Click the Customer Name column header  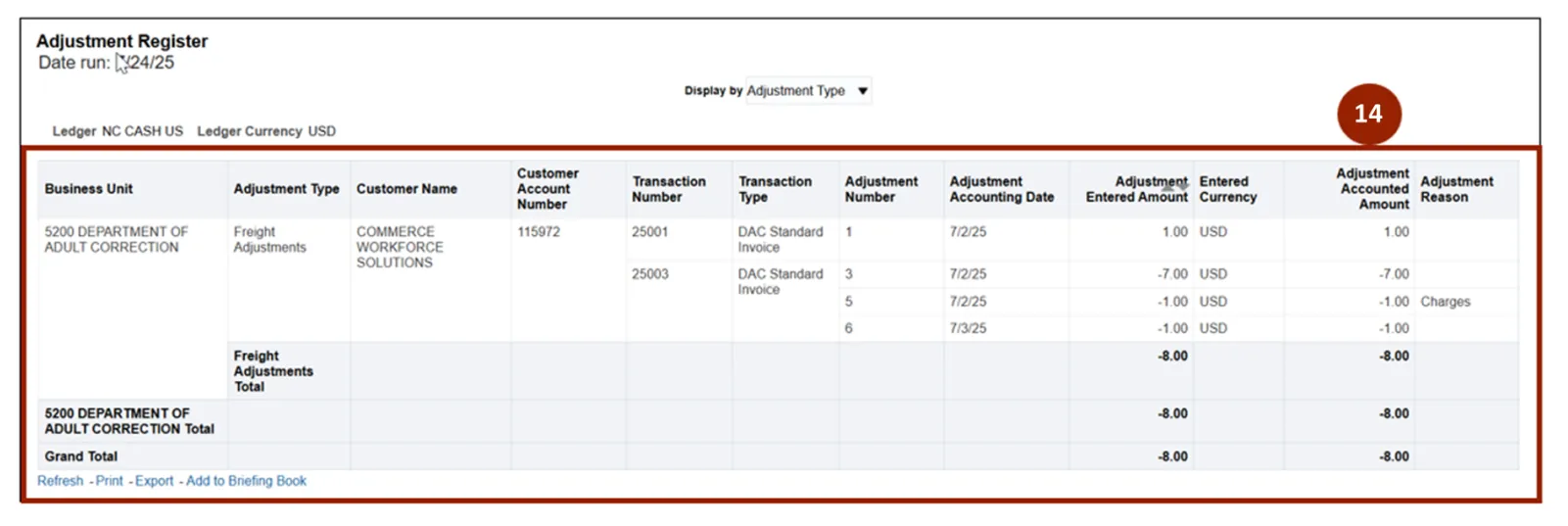click(x=406, y=189)
